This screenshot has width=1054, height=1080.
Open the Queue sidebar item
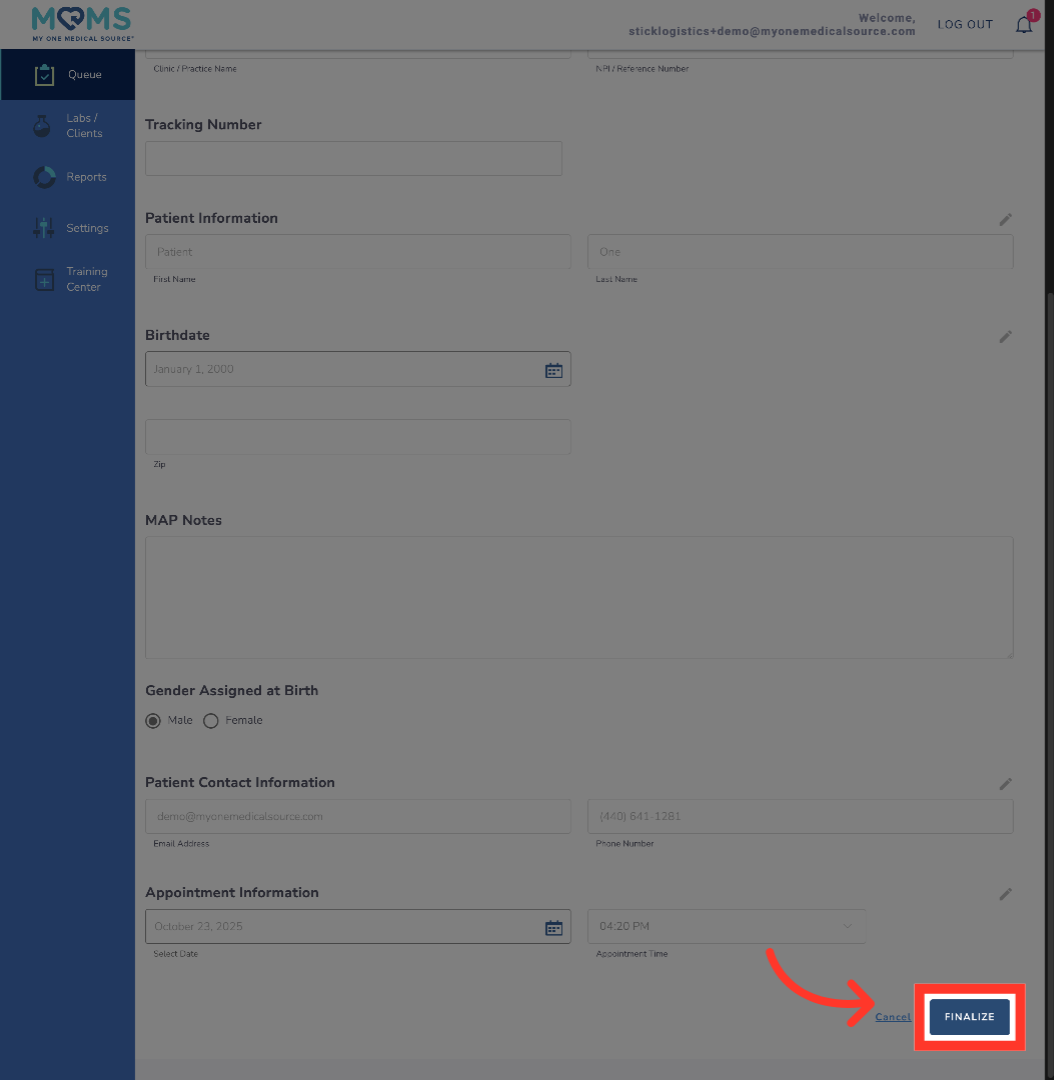[x=68, y=74]
